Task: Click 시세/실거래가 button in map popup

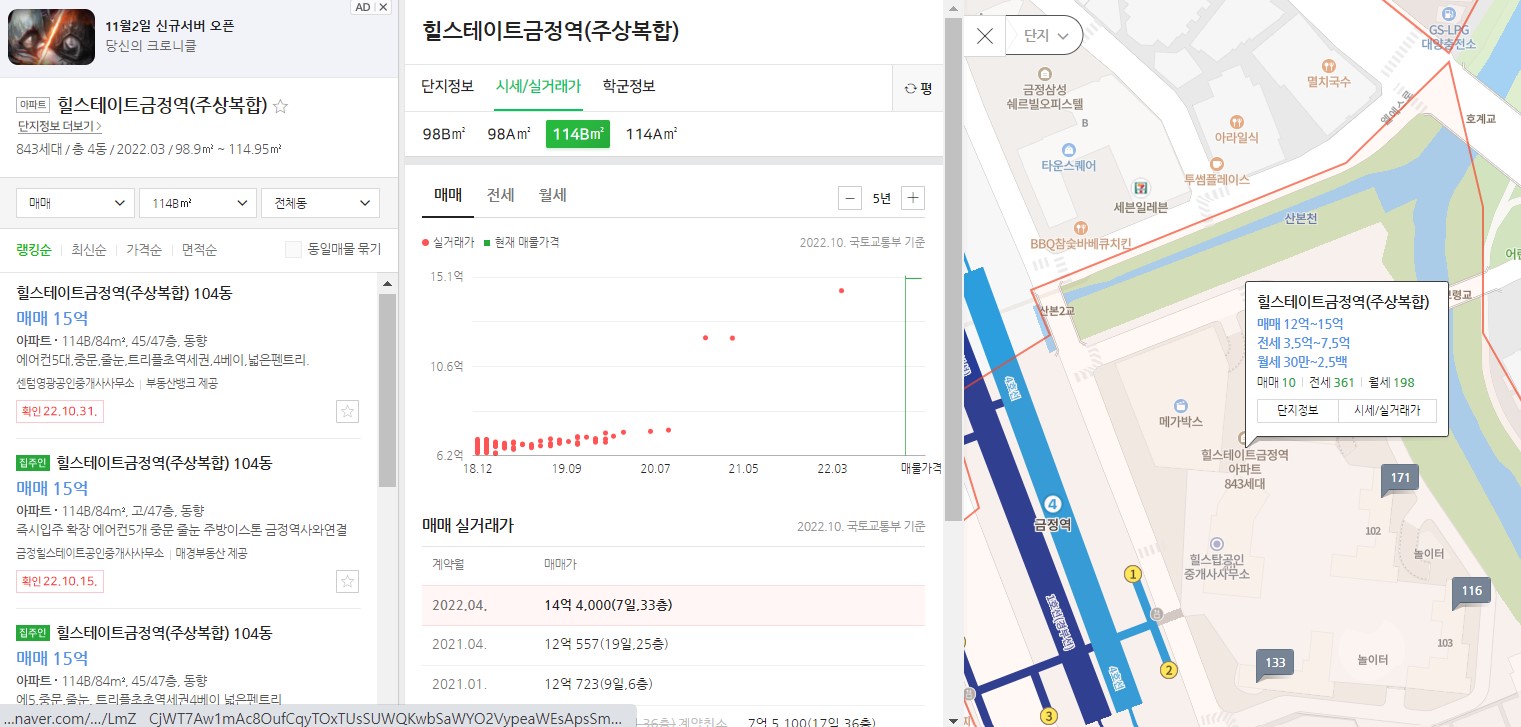Action: pos(1387,411)
